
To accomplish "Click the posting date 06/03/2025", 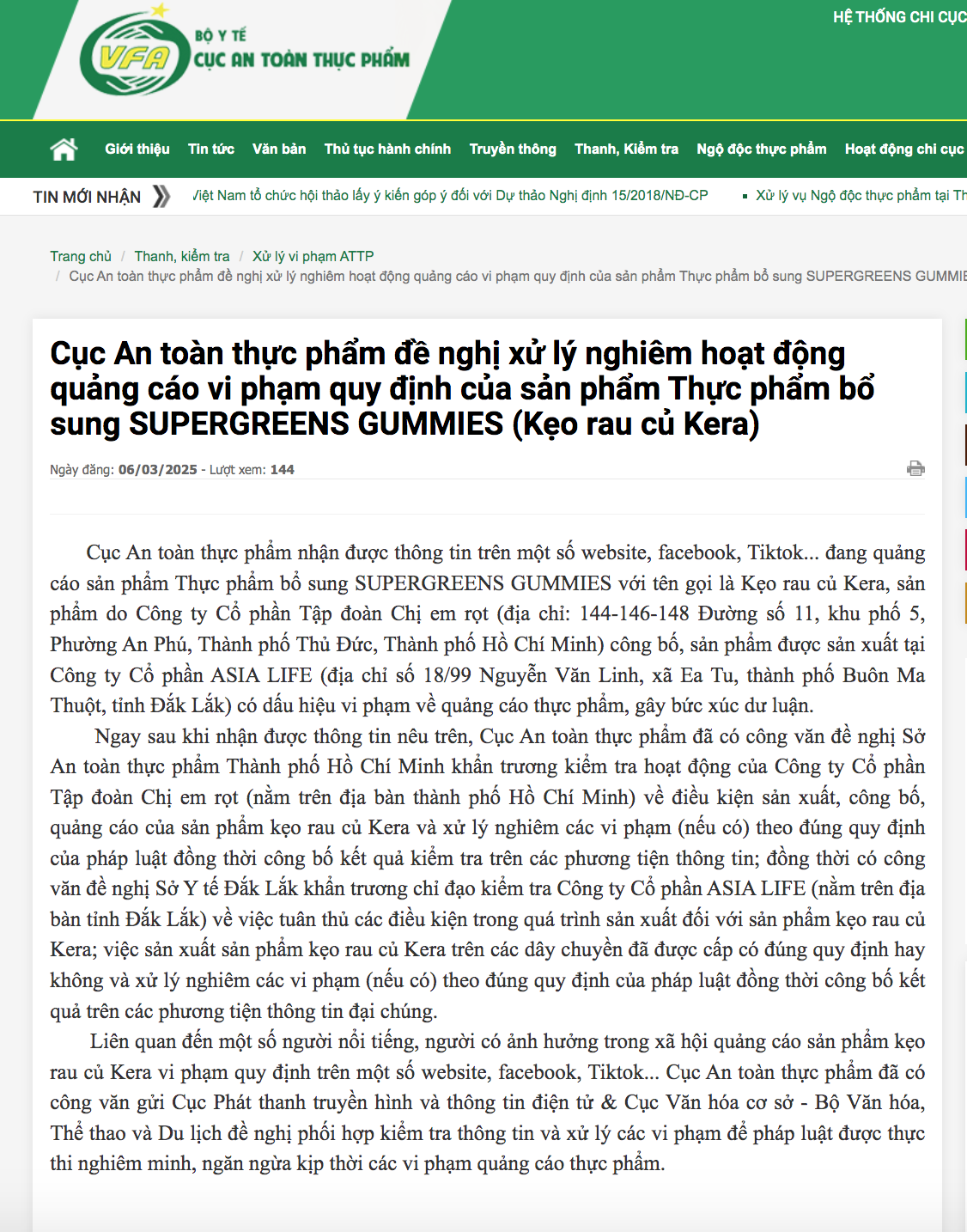I will (x=158, y=470).
